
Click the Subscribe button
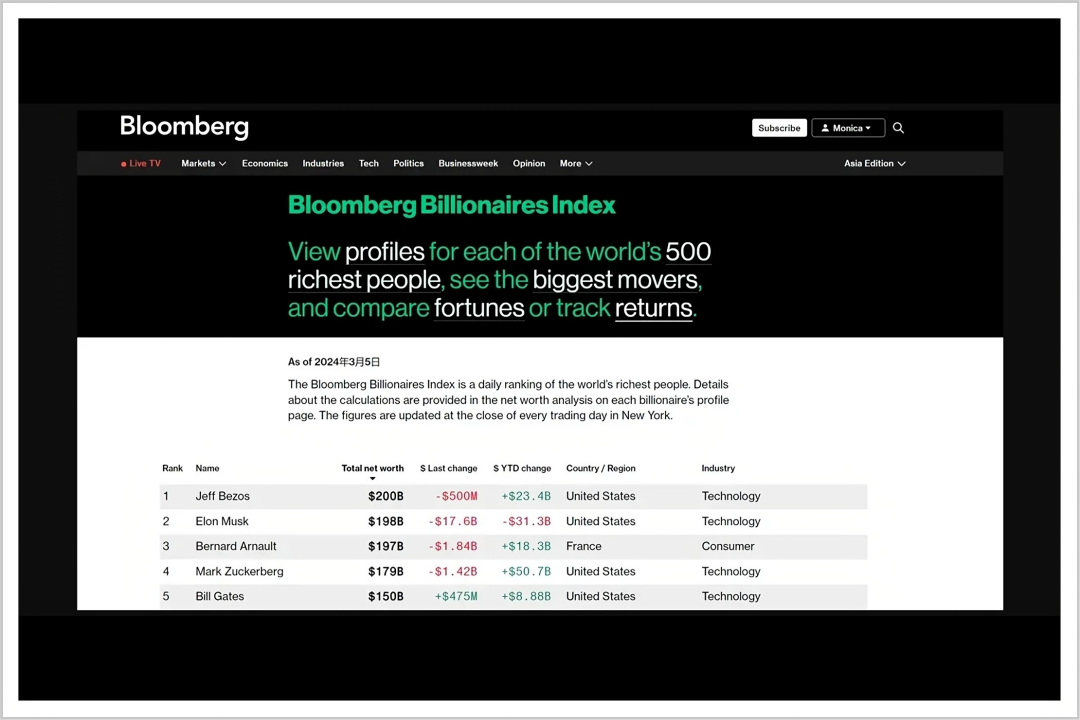coord(779,128)
